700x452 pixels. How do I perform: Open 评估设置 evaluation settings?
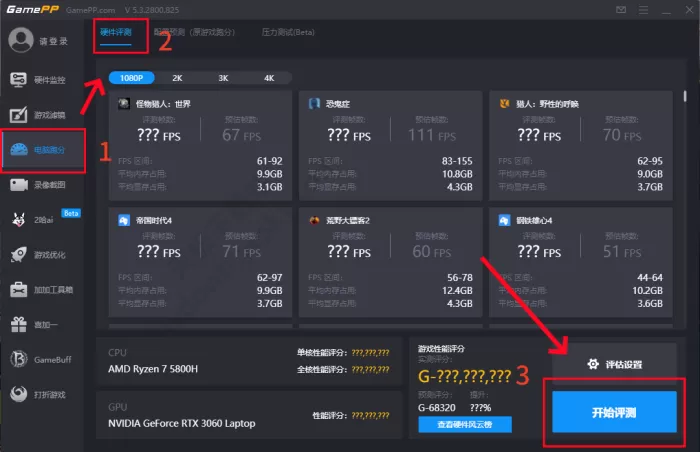click(x=614, y=364)
